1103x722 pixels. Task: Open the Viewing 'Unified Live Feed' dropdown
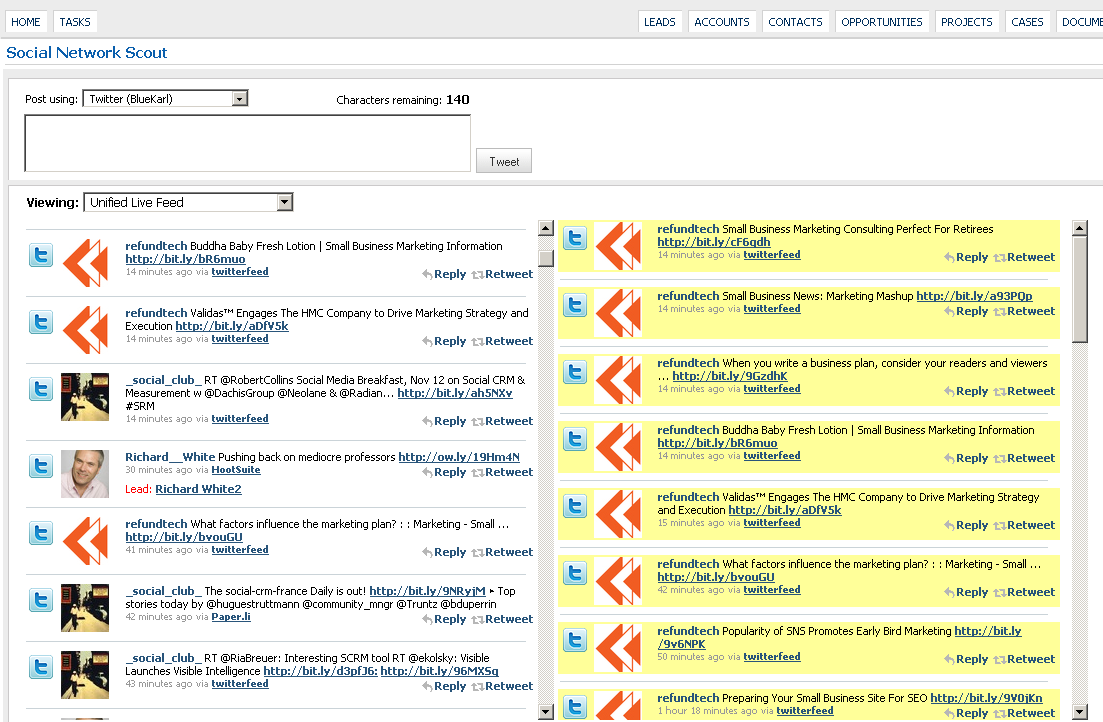188,203
